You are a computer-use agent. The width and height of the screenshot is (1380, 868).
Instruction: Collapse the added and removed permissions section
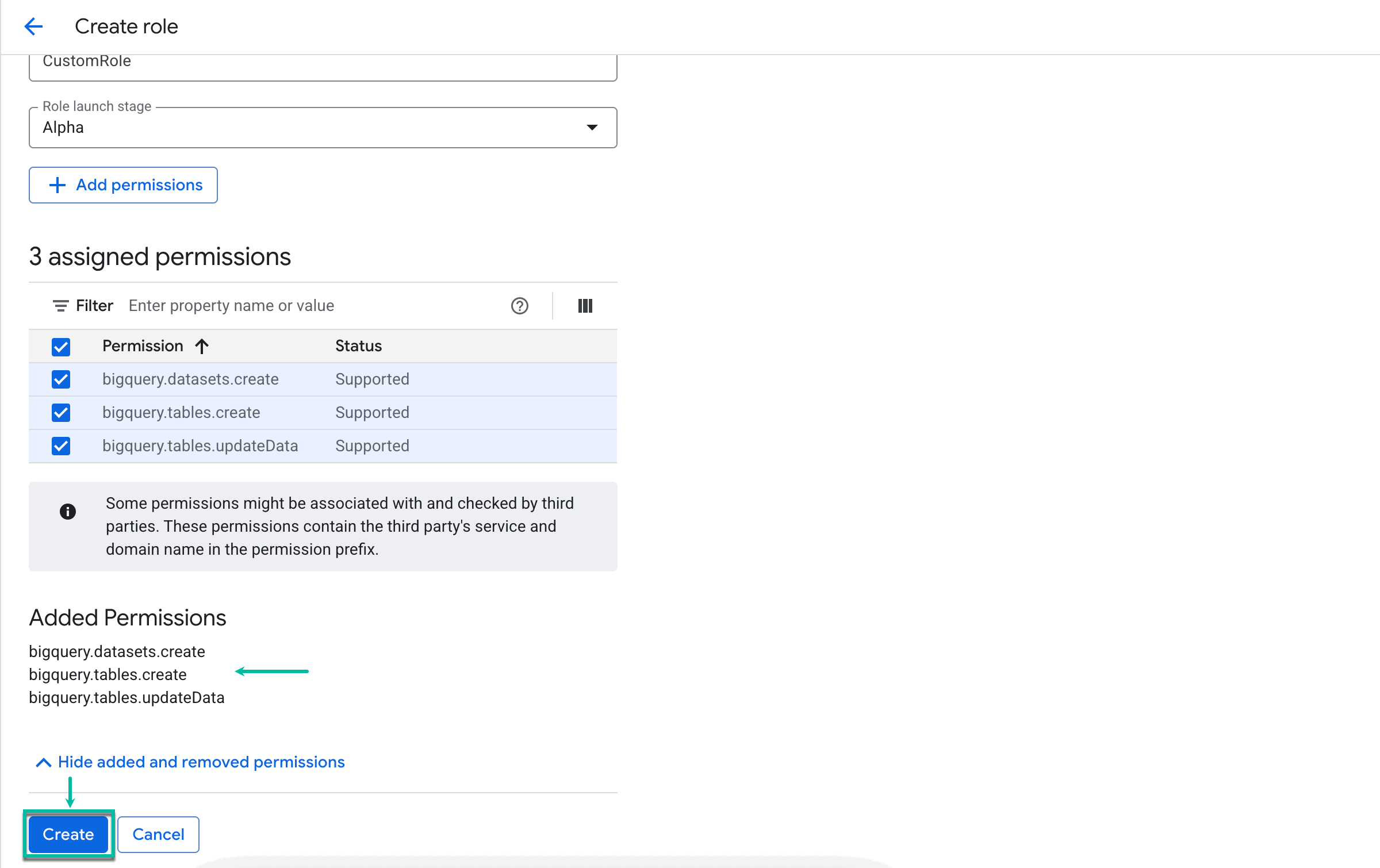(200, 762)
